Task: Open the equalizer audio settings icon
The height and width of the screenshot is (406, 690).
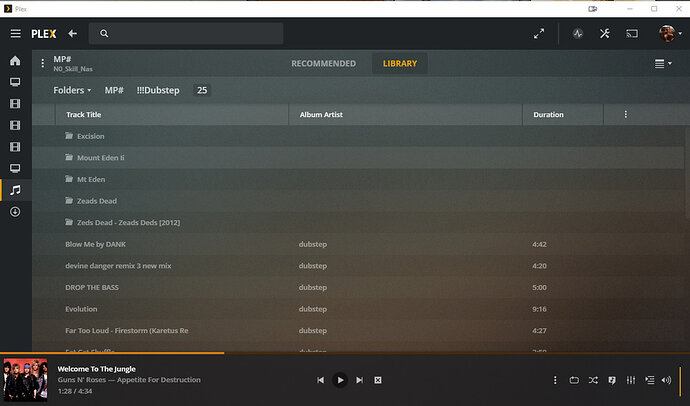Action: 631,380
